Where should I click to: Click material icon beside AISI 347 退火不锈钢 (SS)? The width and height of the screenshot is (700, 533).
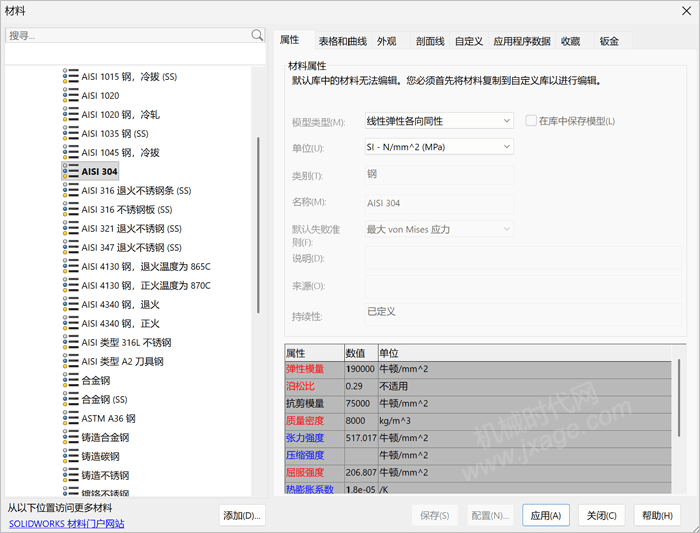[71, 247]
